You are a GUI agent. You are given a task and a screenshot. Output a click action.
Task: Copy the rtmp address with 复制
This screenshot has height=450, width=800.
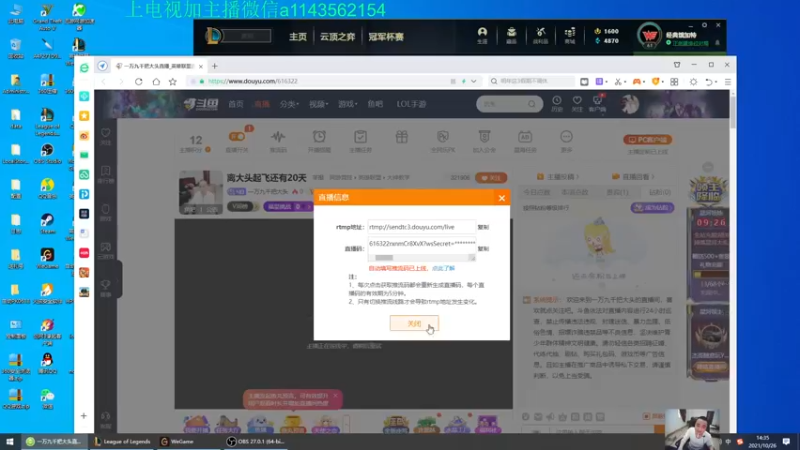pos(483,227)
